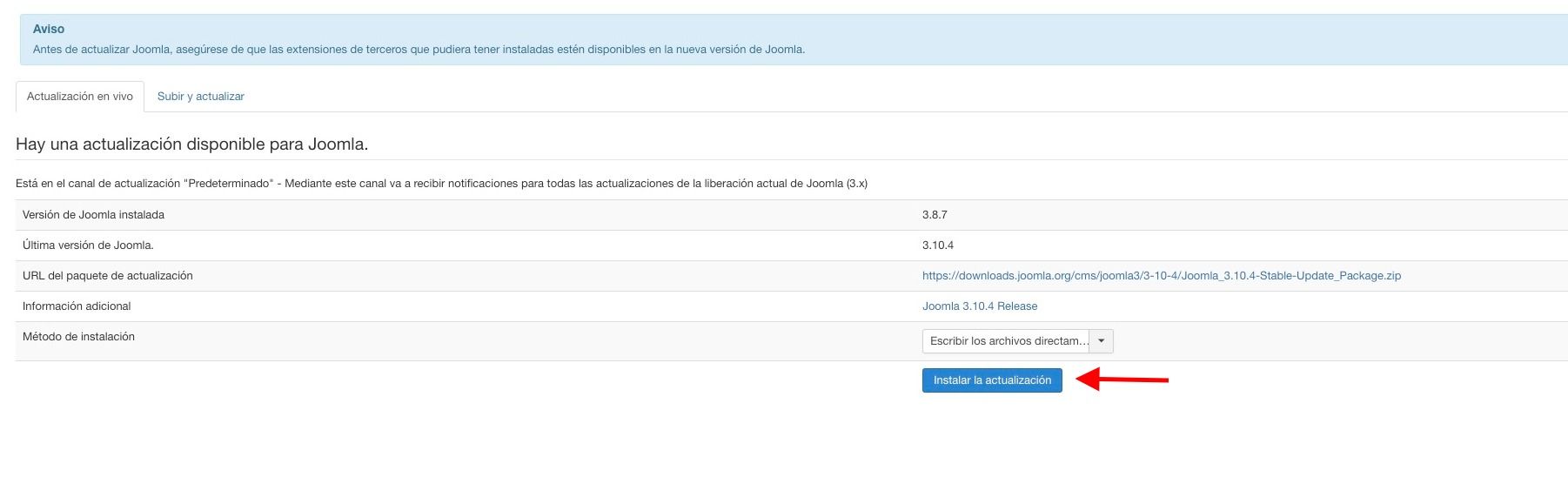This screenshot has height=484, width=1568.
Task: Click the third-party extensions warning message
Action: click(x=419, y=50)
